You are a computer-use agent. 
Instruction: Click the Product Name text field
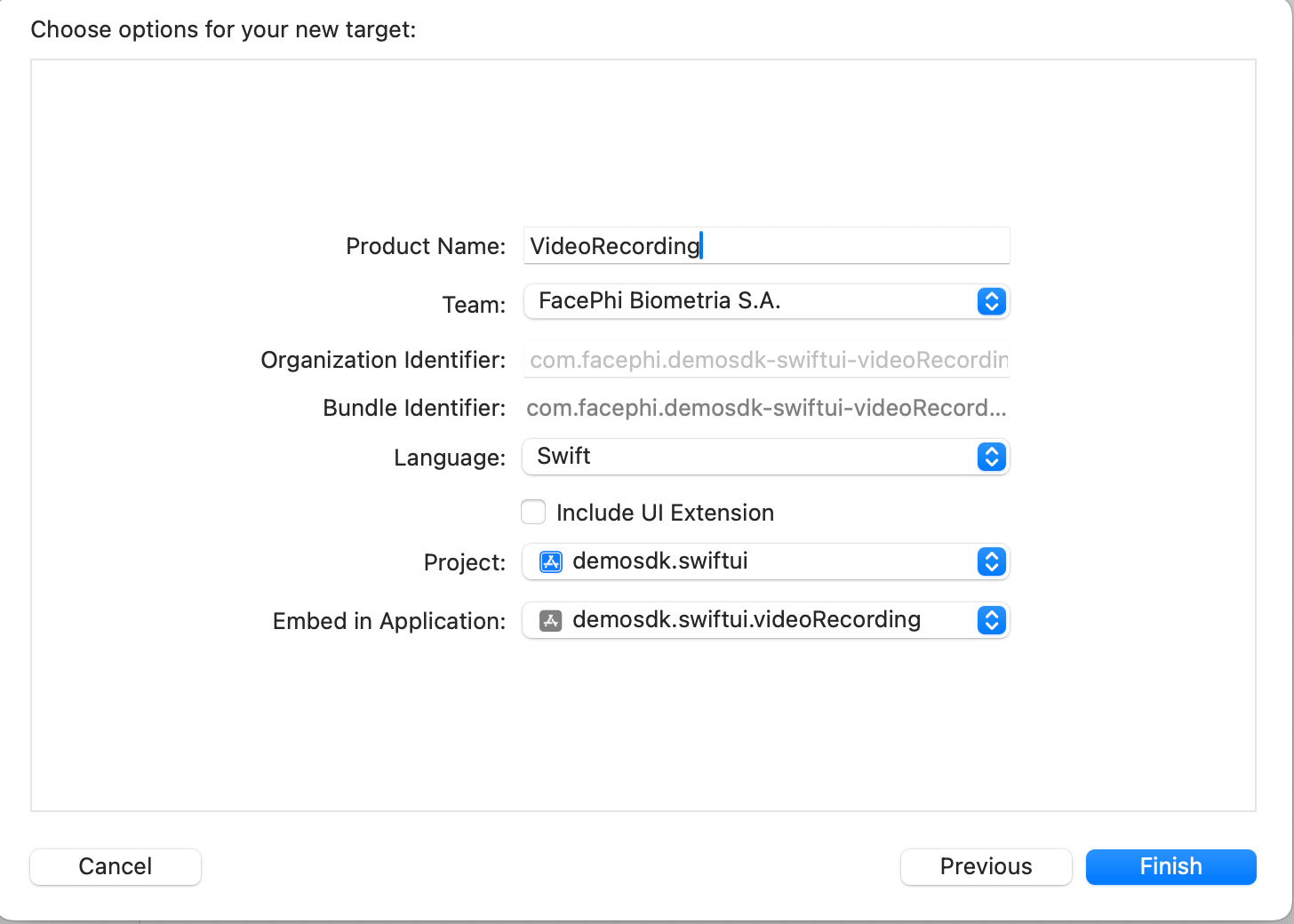[x=766, y=245]
